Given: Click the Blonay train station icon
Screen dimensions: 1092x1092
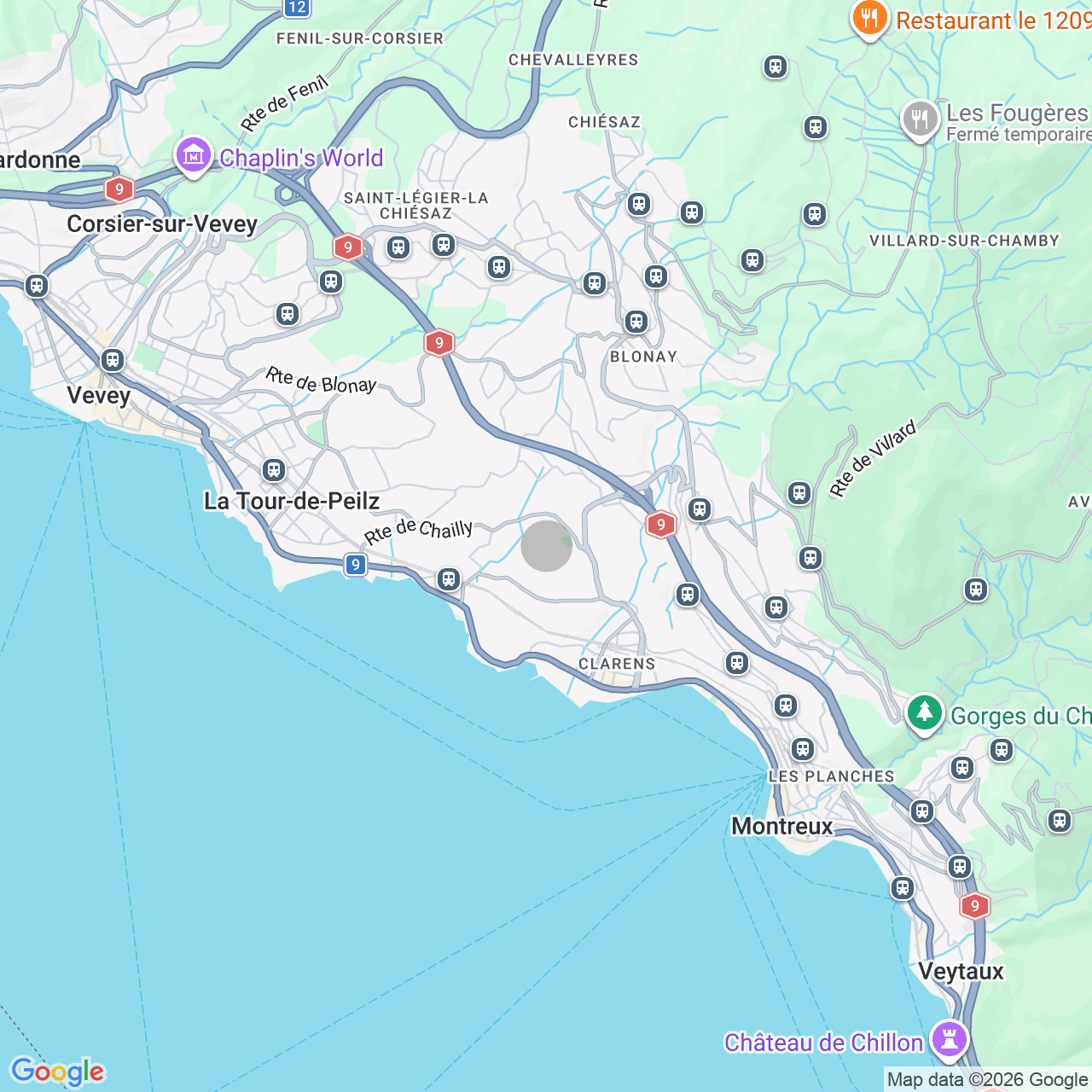Looking at the screenshot, I should (636, 322).
